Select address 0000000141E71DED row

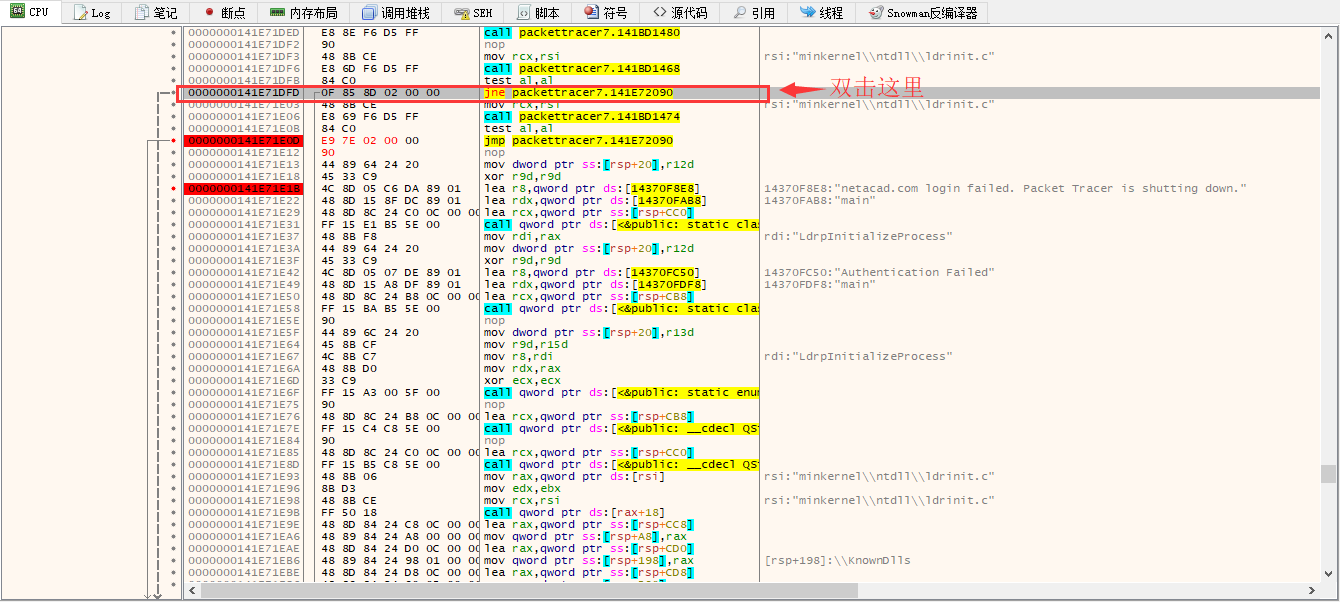(244, 32)
